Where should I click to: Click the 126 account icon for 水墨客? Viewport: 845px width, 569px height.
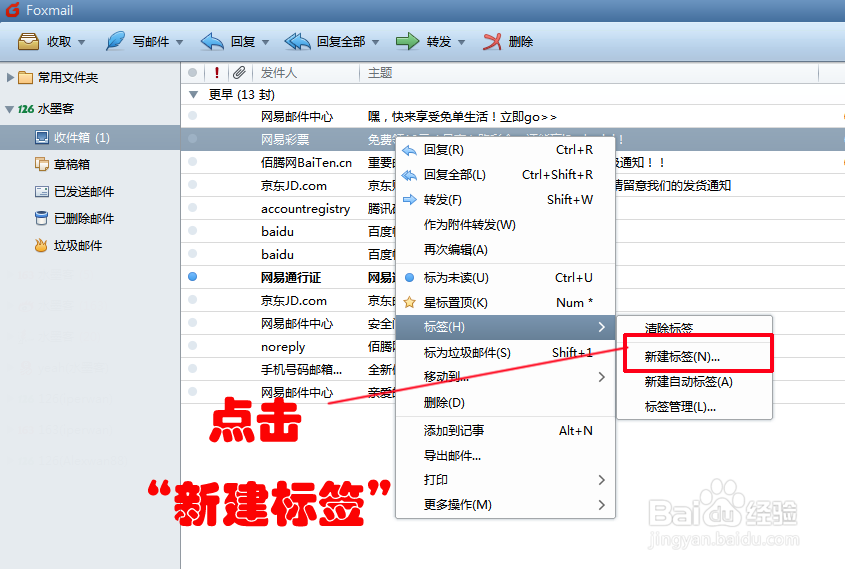[26, 109]
